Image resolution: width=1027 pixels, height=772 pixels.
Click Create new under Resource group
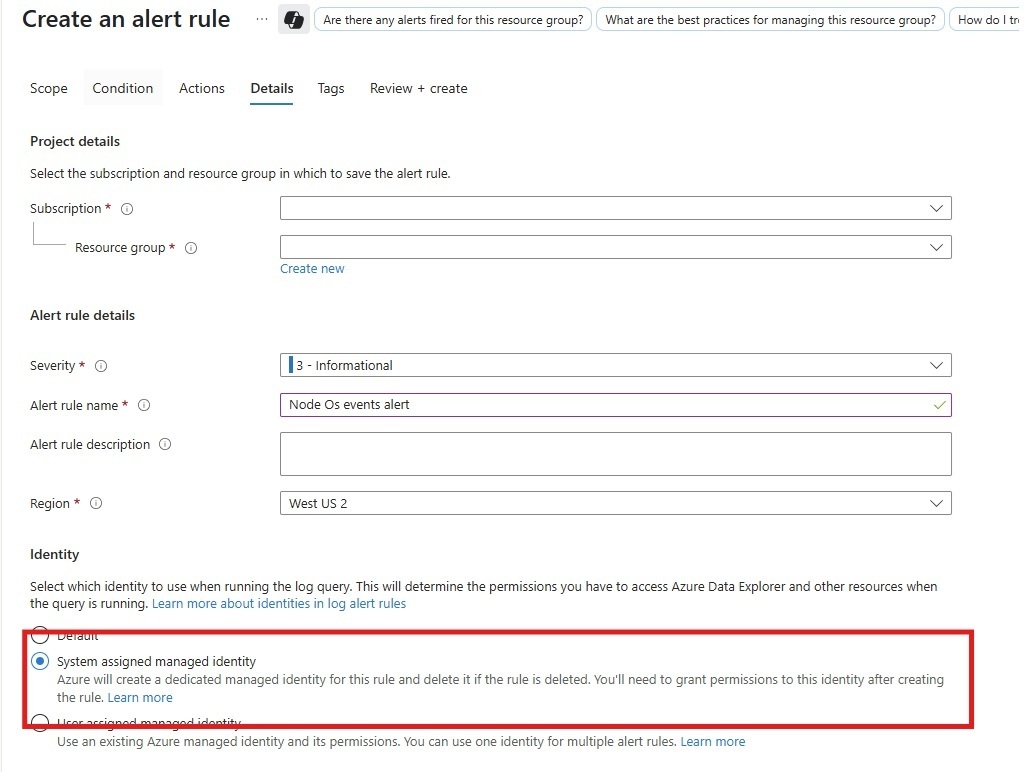[x=311, y=268]
